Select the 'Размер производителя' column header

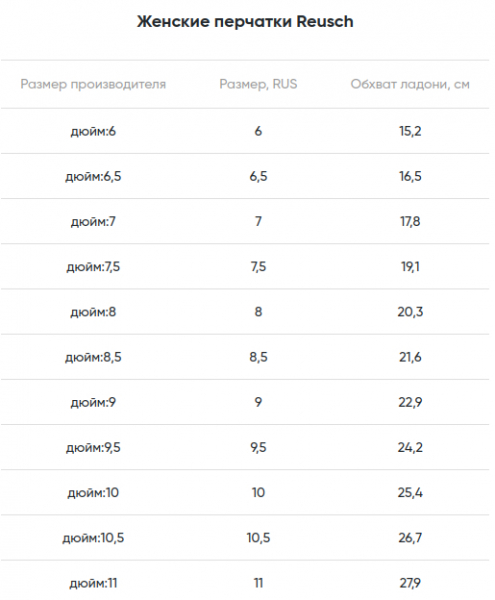tap(93, 84)
